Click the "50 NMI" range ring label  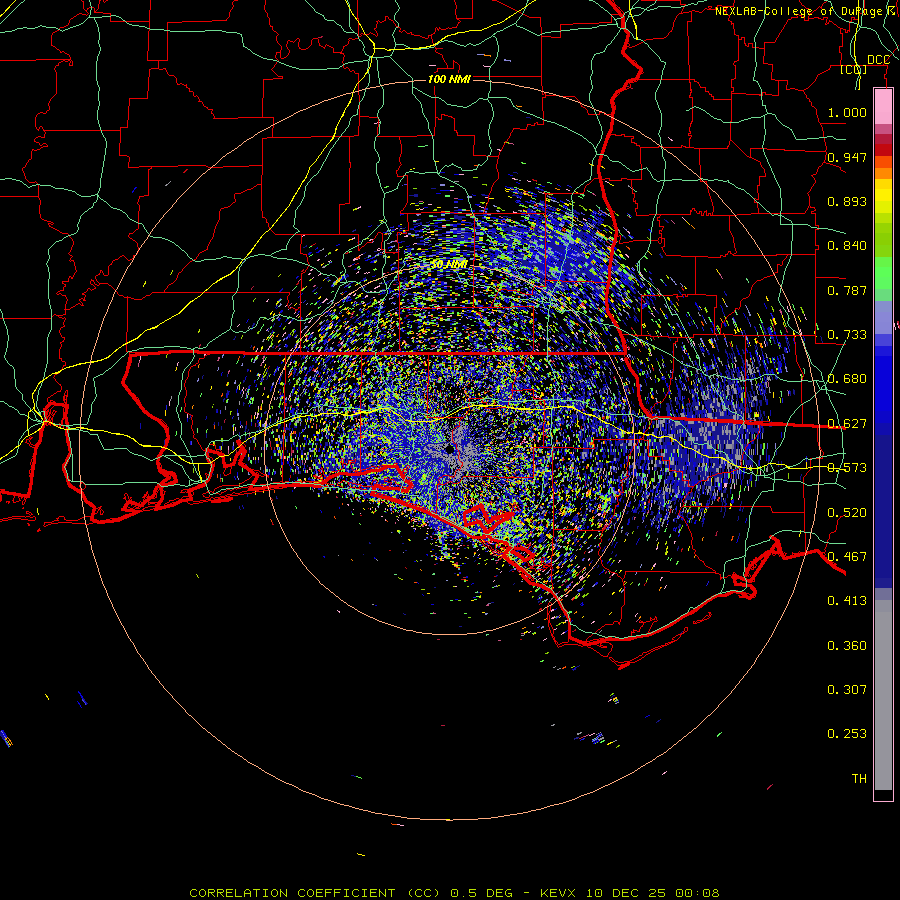point(449,265)
